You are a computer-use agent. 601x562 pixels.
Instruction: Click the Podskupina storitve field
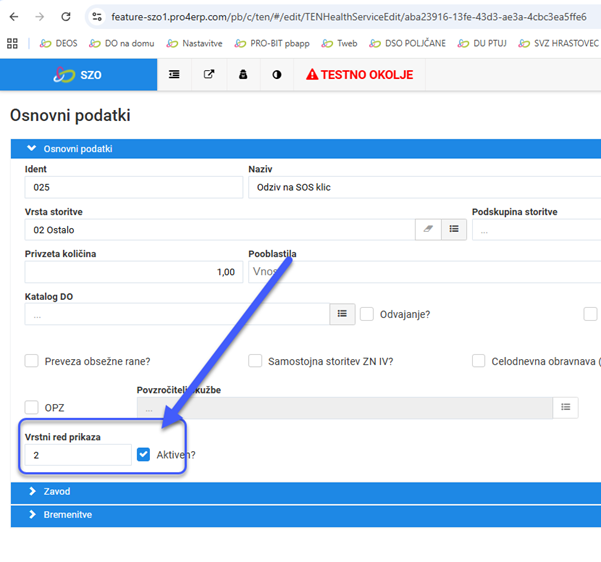pos(536,230)
